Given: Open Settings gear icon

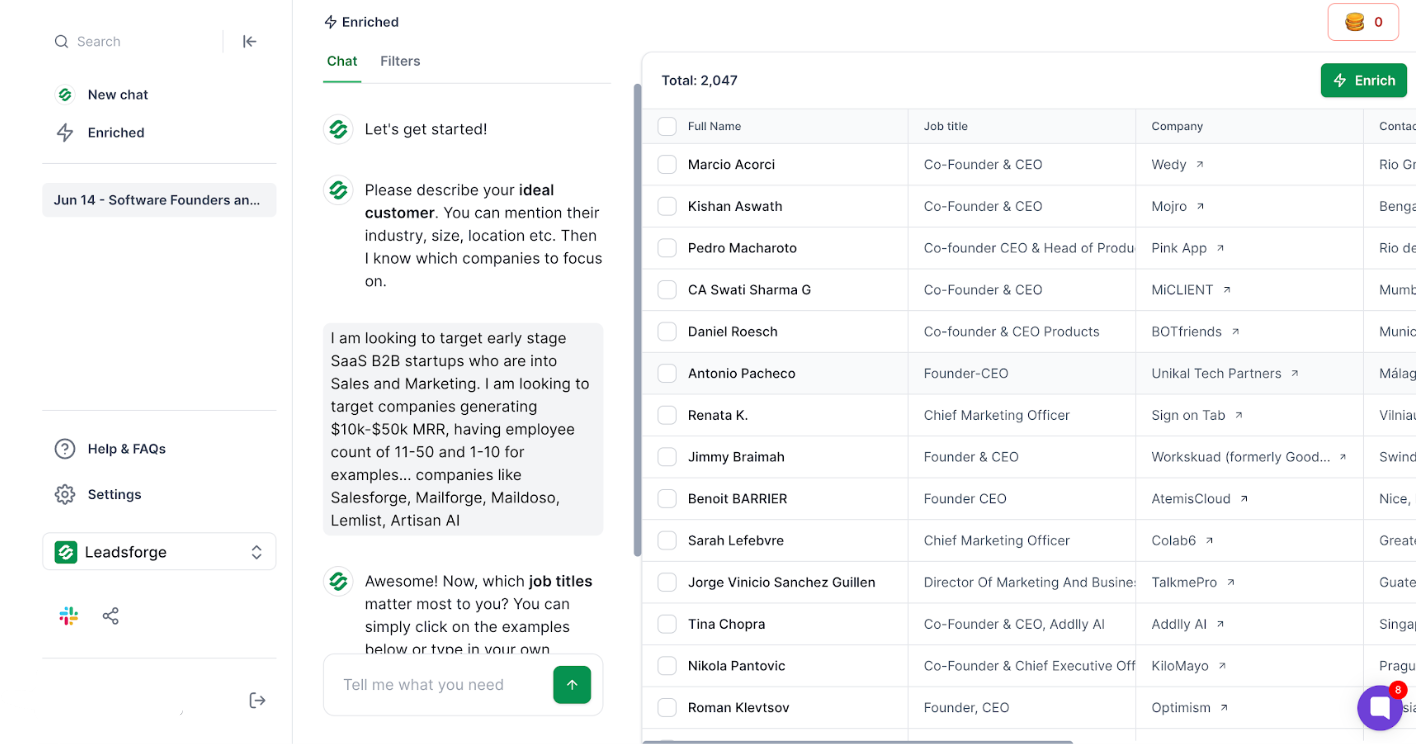Looking at the screenshot, I should (x=65, y=495).
